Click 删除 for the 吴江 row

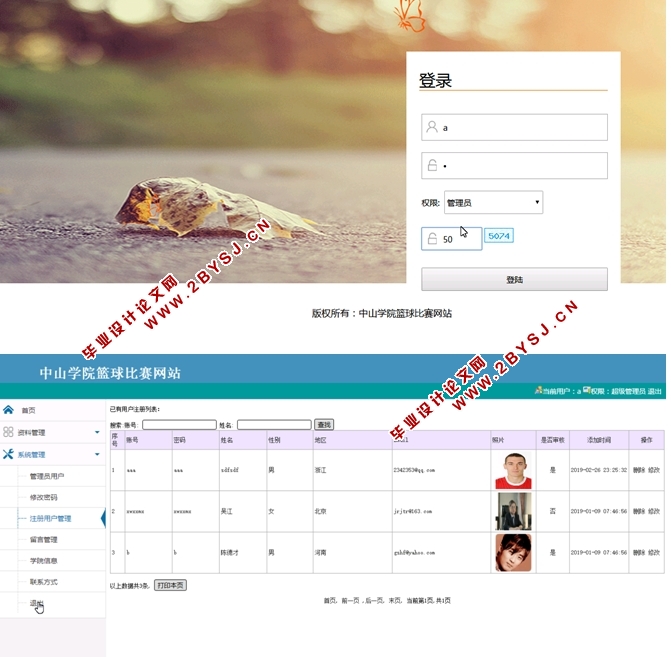pos(639,511)
